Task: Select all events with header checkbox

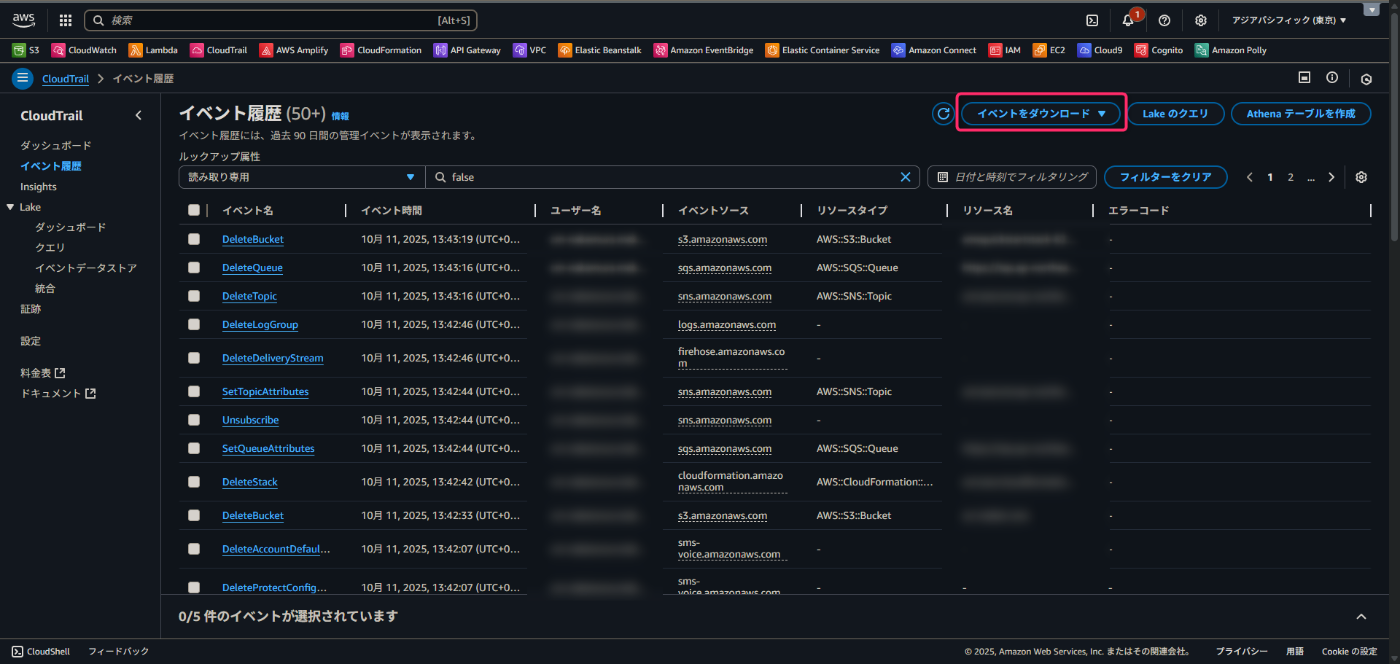Action: (194, 210)
